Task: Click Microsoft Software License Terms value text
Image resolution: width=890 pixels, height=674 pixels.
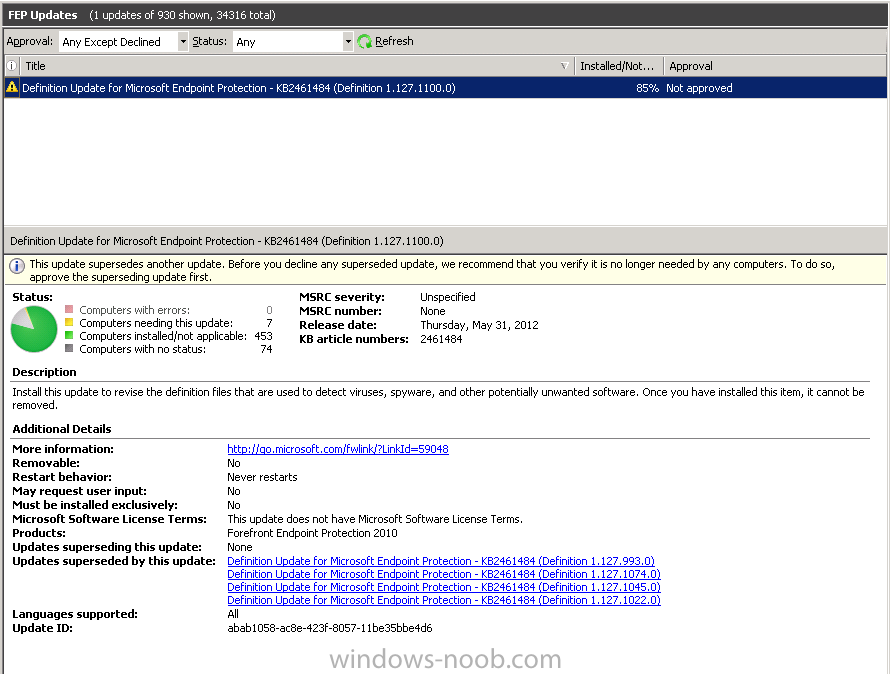Action: point(375,519)
